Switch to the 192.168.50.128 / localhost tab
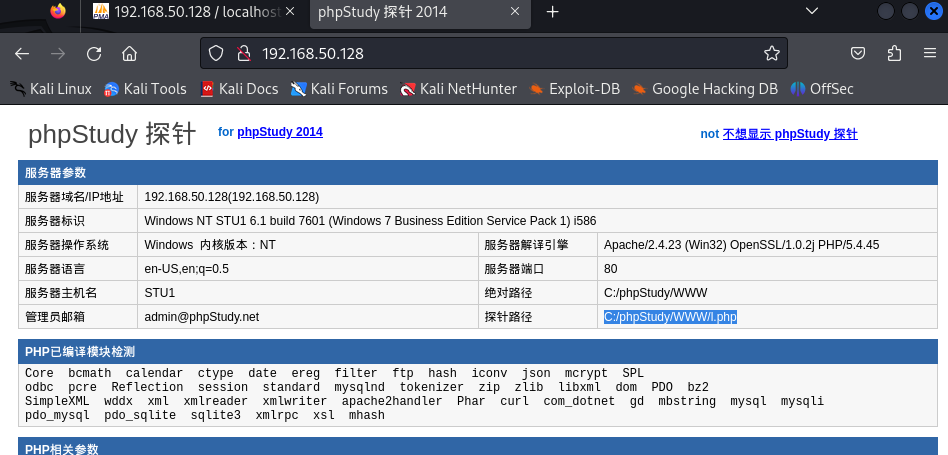This screenshot has height=455, width=948. 195,11
